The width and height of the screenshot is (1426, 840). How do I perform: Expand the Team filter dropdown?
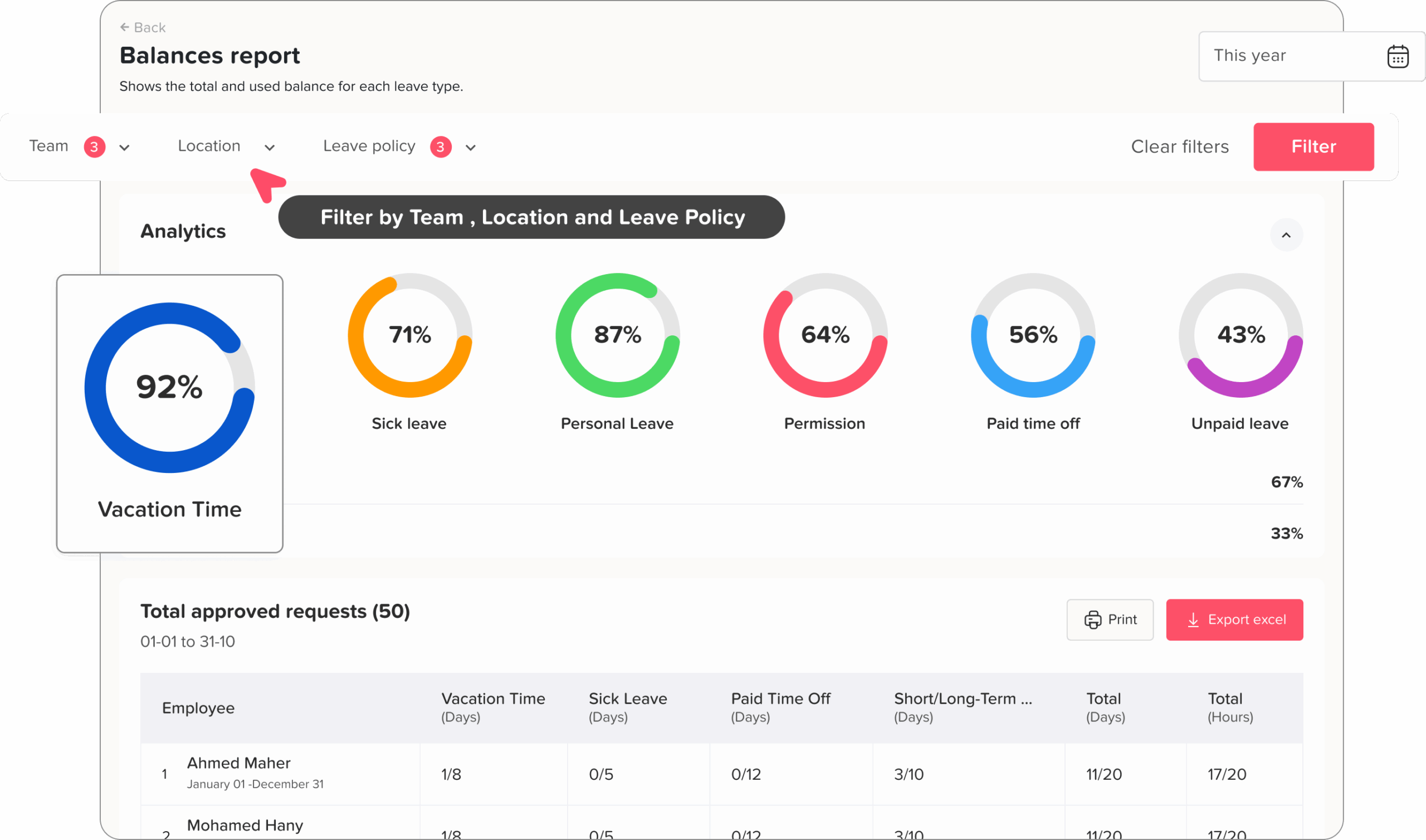124,148
